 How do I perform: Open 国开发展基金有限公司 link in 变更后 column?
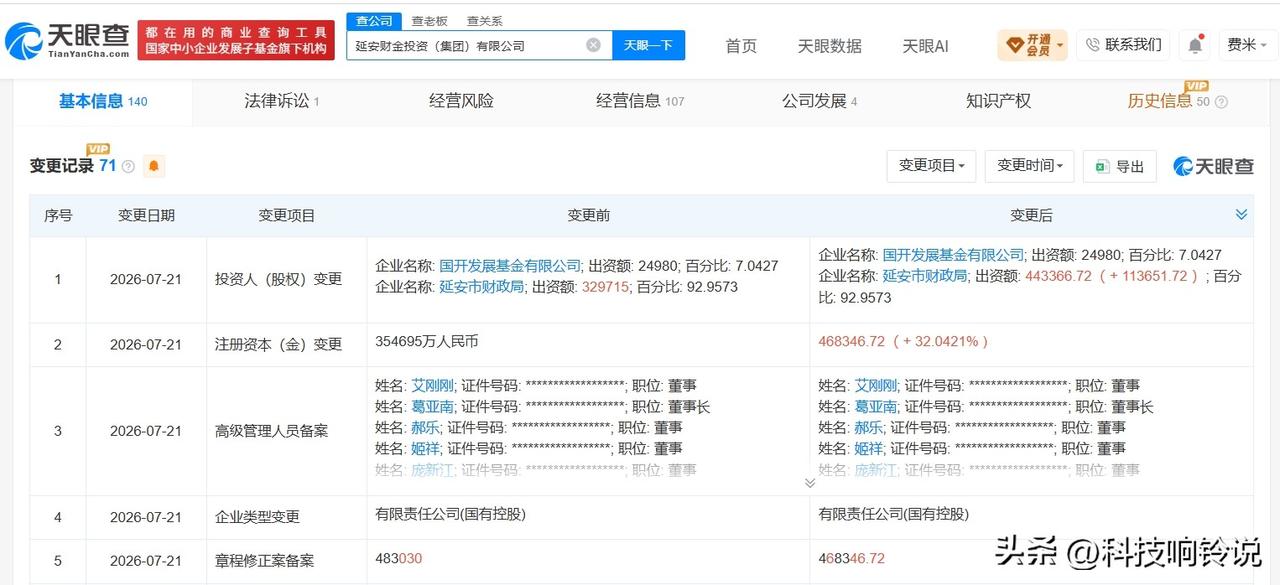pos(954,255)
